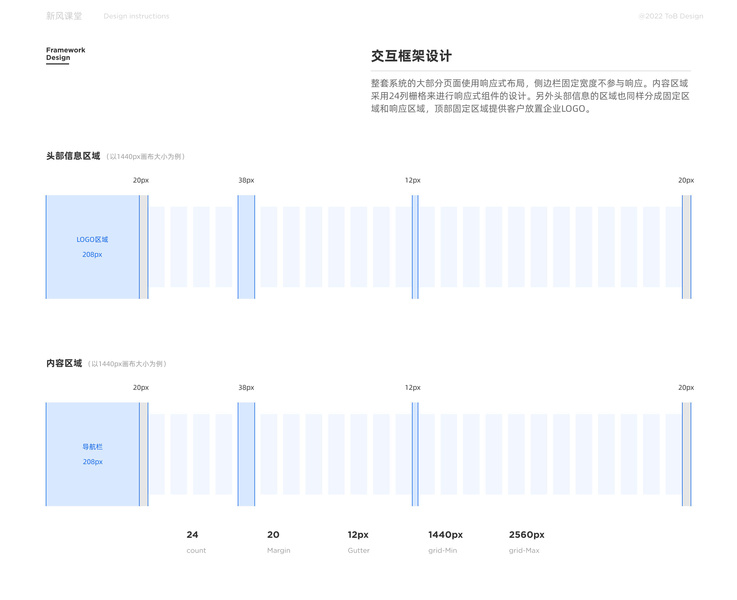The height and width of the screenshot is (600, 737).
Task: Click the "grid-Max" caption
Action: [524, 550]
